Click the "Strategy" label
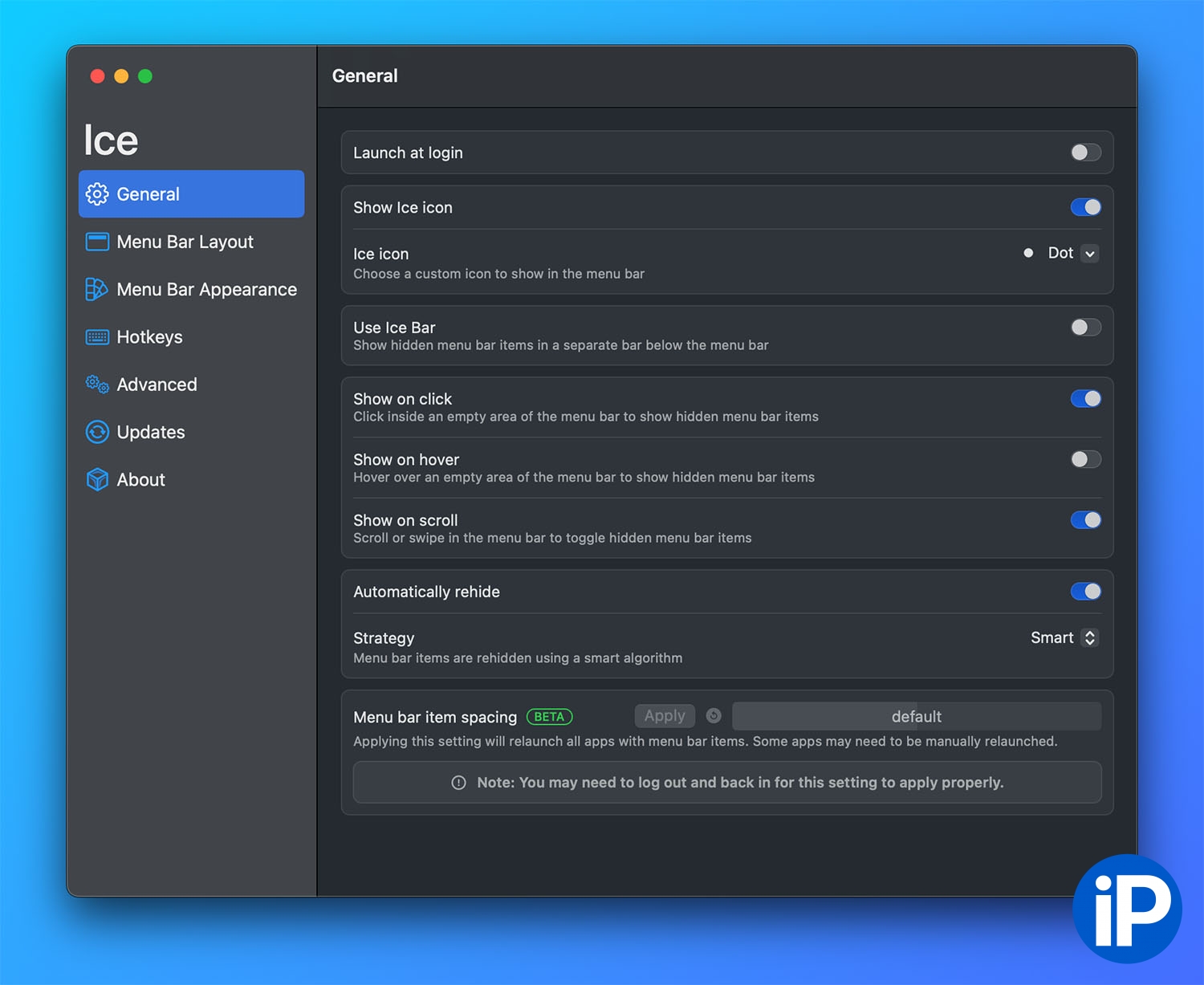Screen dimensions: 1204x985 [x=384, y=638]
